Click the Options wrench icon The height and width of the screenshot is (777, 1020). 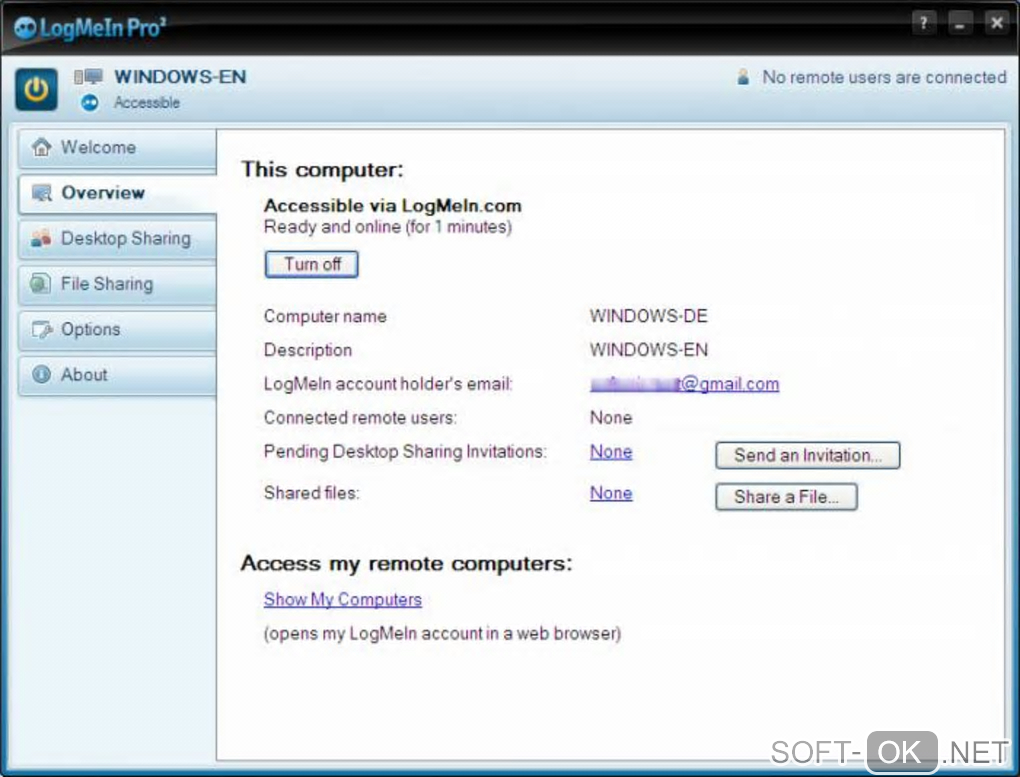[x=42, y=329]
